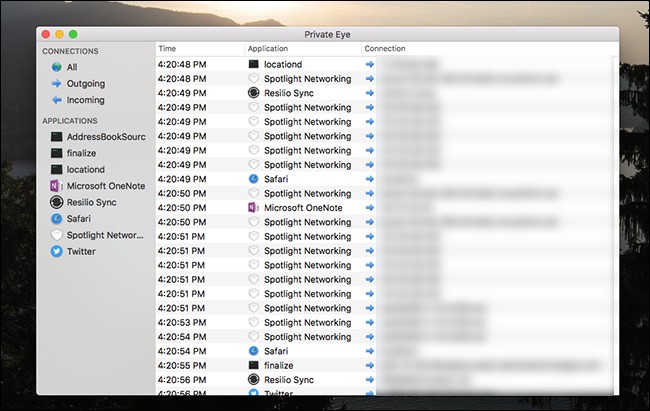
Task: Click the 4:20:55 PM time cell
Action: (x=182, y=365)
